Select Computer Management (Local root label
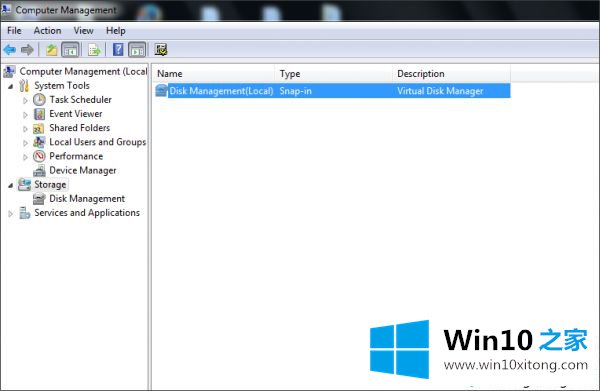Image resolution: width=600 pixels, height=391 pixels. point(83,72)
